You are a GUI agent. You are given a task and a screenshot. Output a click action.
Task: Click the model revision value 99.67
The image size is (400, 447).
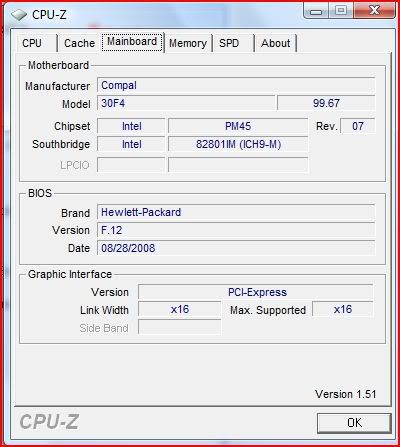click(x=326, y=103)
